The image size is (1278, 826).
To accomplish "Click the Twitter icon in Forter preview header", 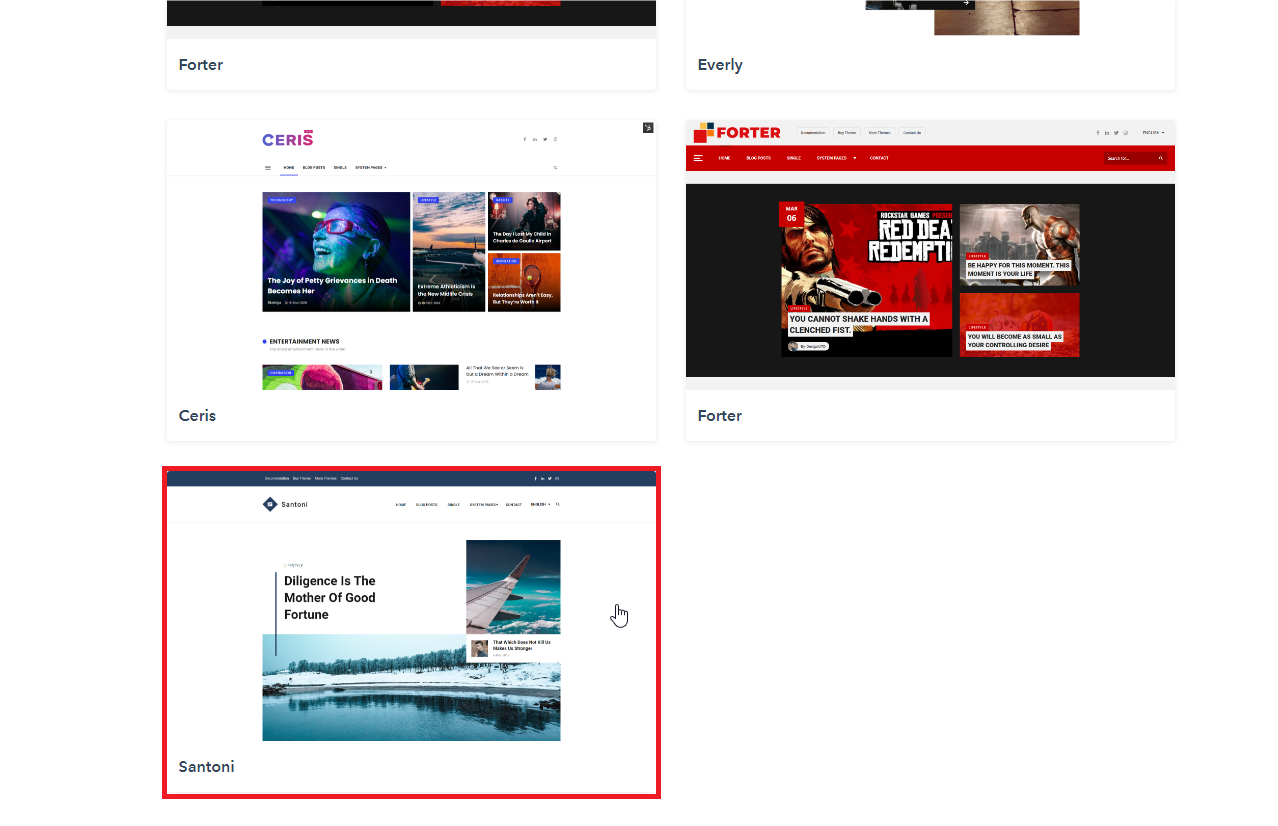I will click(1116, 133).
